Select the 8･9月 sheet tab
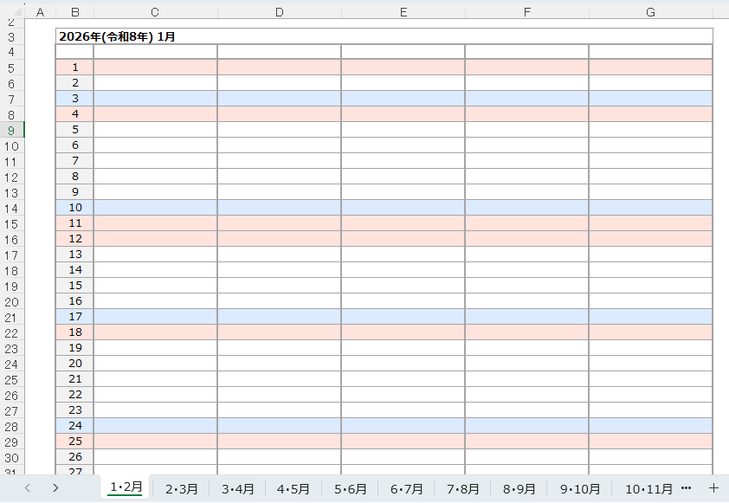This screenshot has height=503, width=729. click(x=519, y=489)
